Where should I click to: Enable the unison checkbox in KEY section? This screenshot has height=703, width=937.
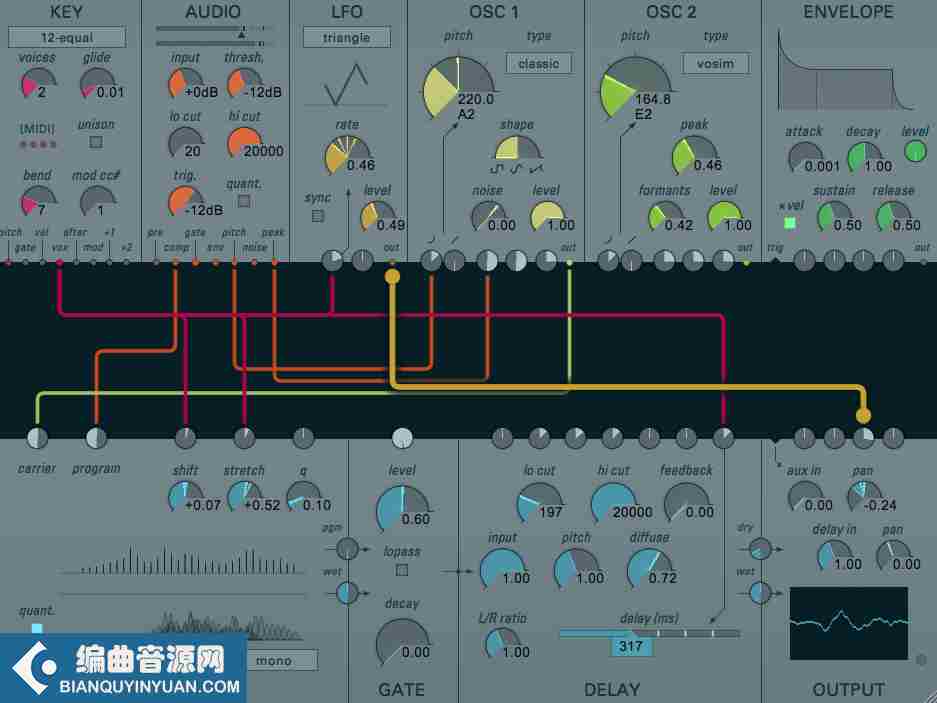[96, 142]
